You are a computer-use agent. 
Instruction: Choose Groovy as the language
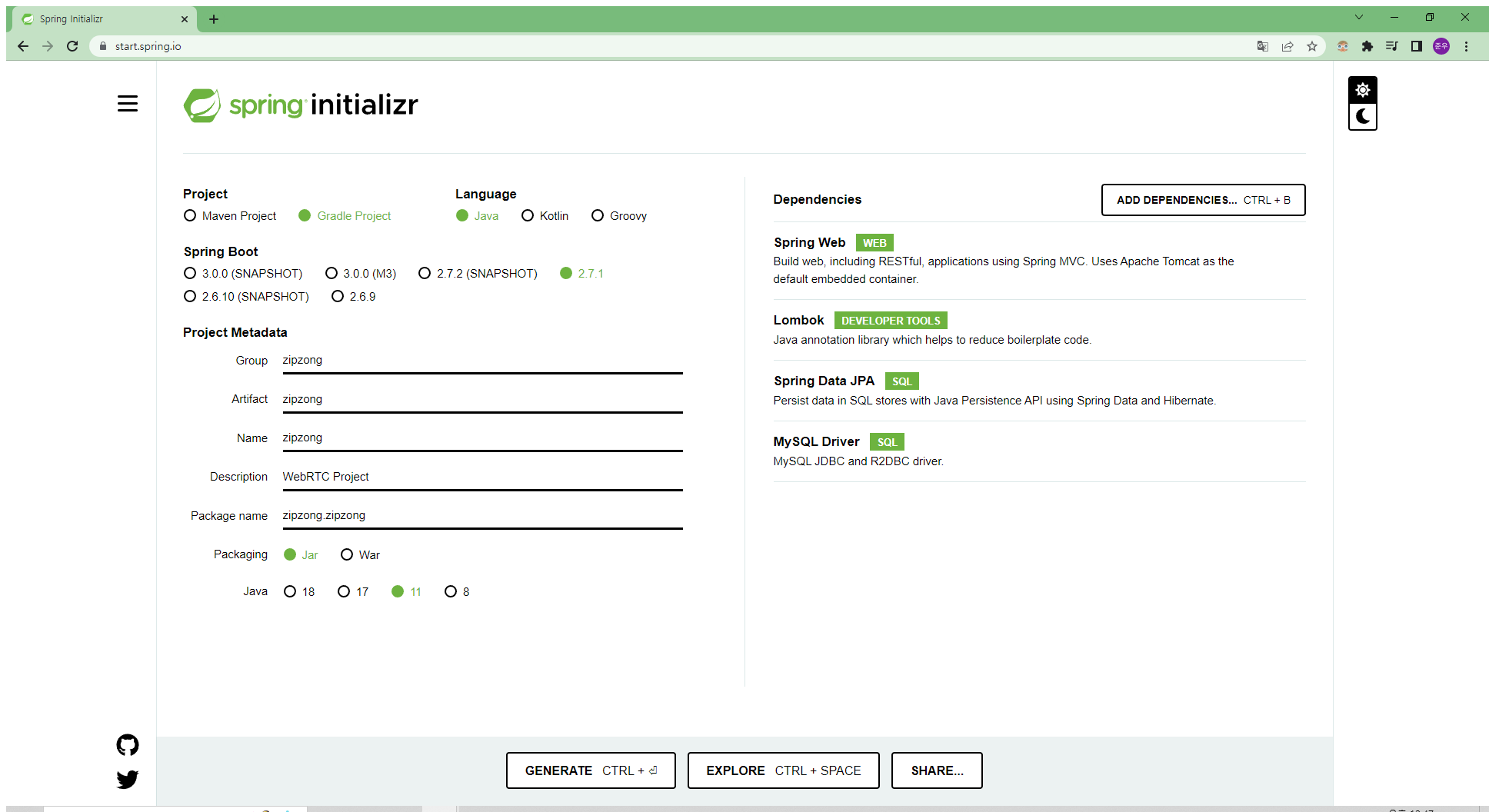619,216
